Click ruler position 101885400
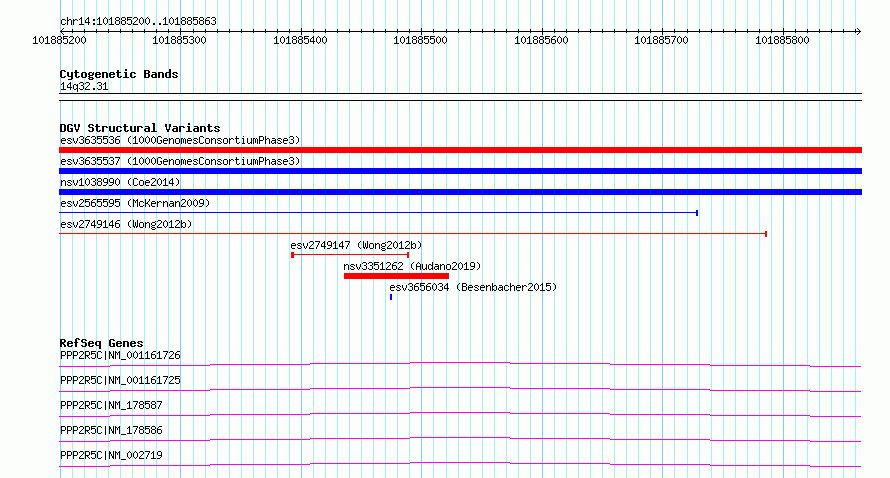 click(x=300, y=40)
